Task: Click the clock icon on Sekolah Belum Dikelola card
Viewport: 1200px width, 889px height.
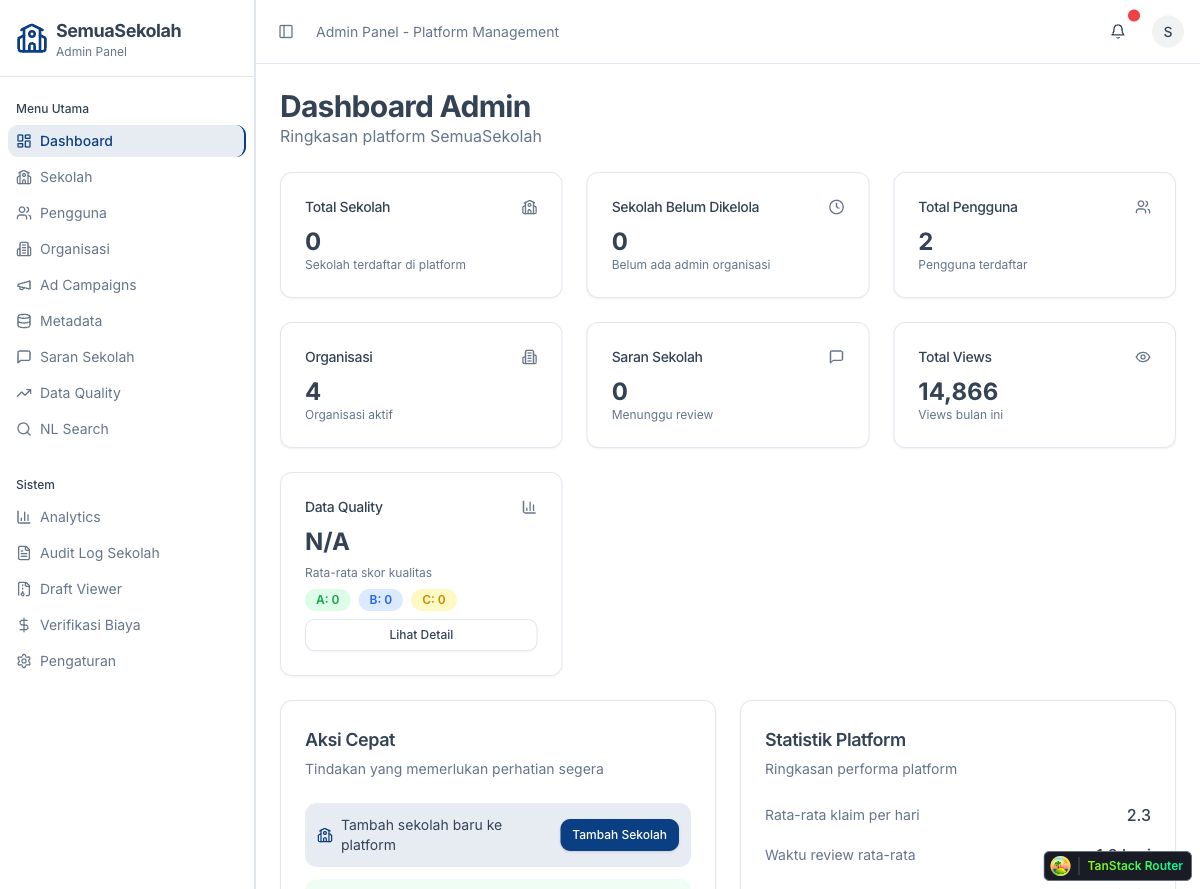Action: (x=836, y=207)
